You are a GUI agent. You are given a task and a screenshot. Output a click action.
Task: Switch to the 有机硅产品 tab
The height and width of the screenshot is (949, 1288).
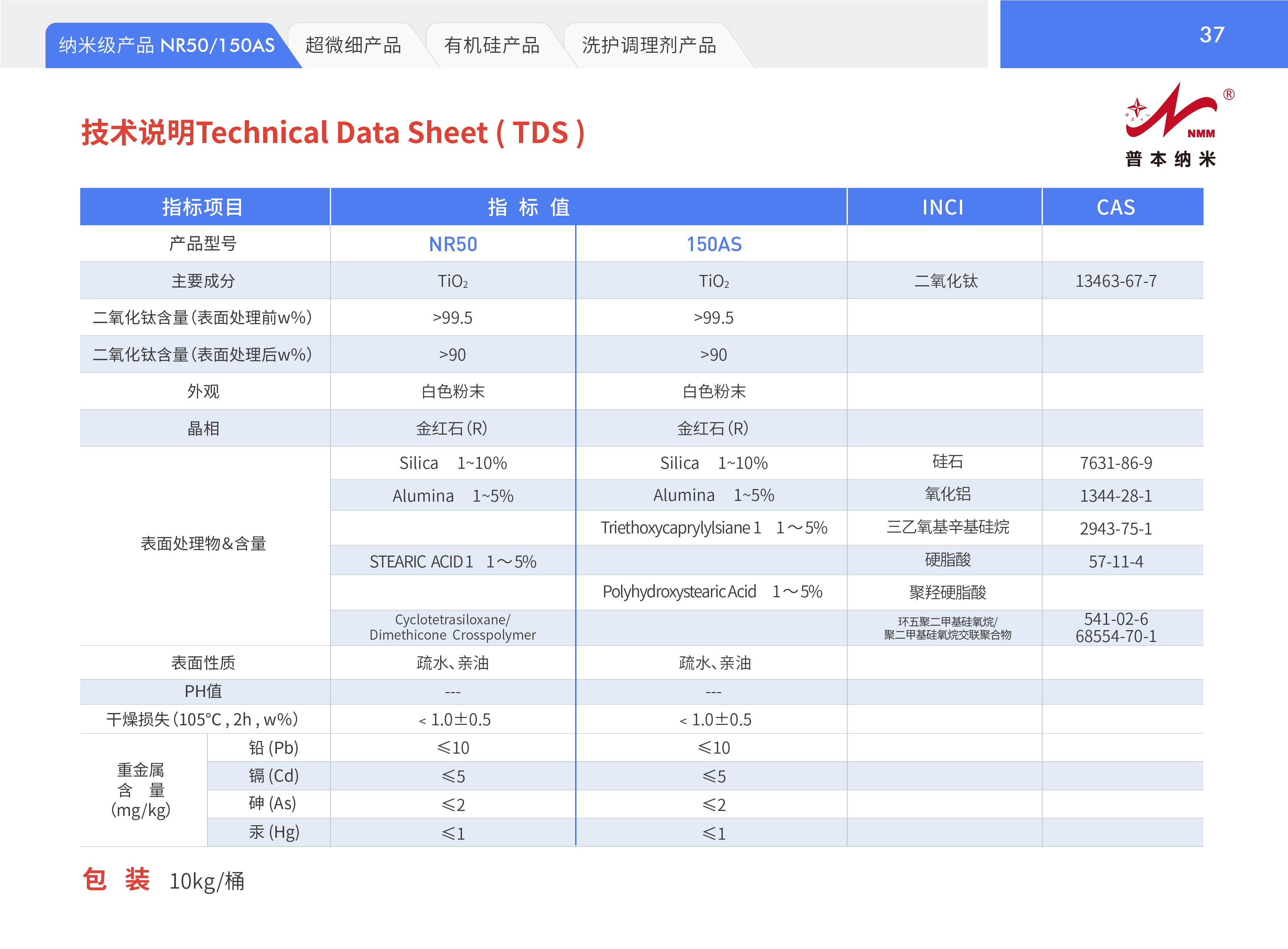click(492, 45)
